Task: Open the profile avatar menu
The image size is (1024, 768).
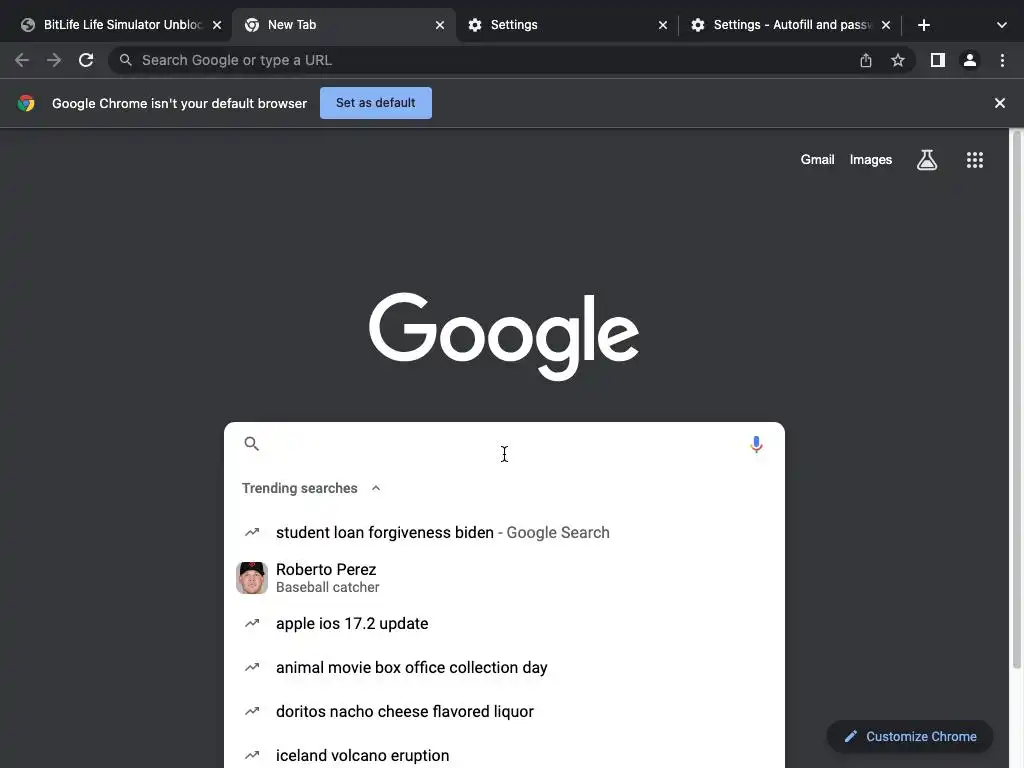Action: pyautogui.click(x=970, y=60)
